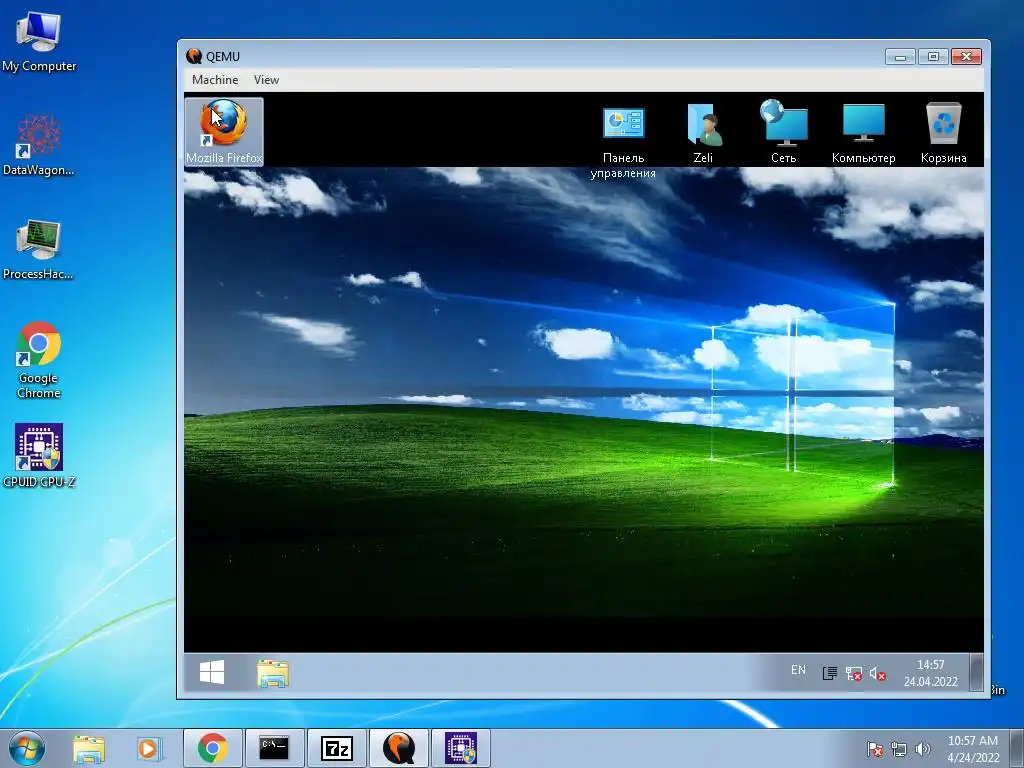Screen dimensions: 1024x768
Task: Click host Action Center flag icon
Action: (874, 749)
